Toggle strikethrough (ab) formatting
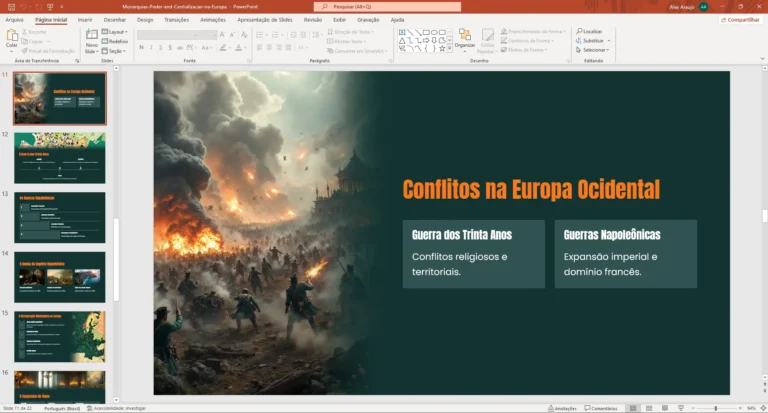768x413 pixels. pos(180,48)
